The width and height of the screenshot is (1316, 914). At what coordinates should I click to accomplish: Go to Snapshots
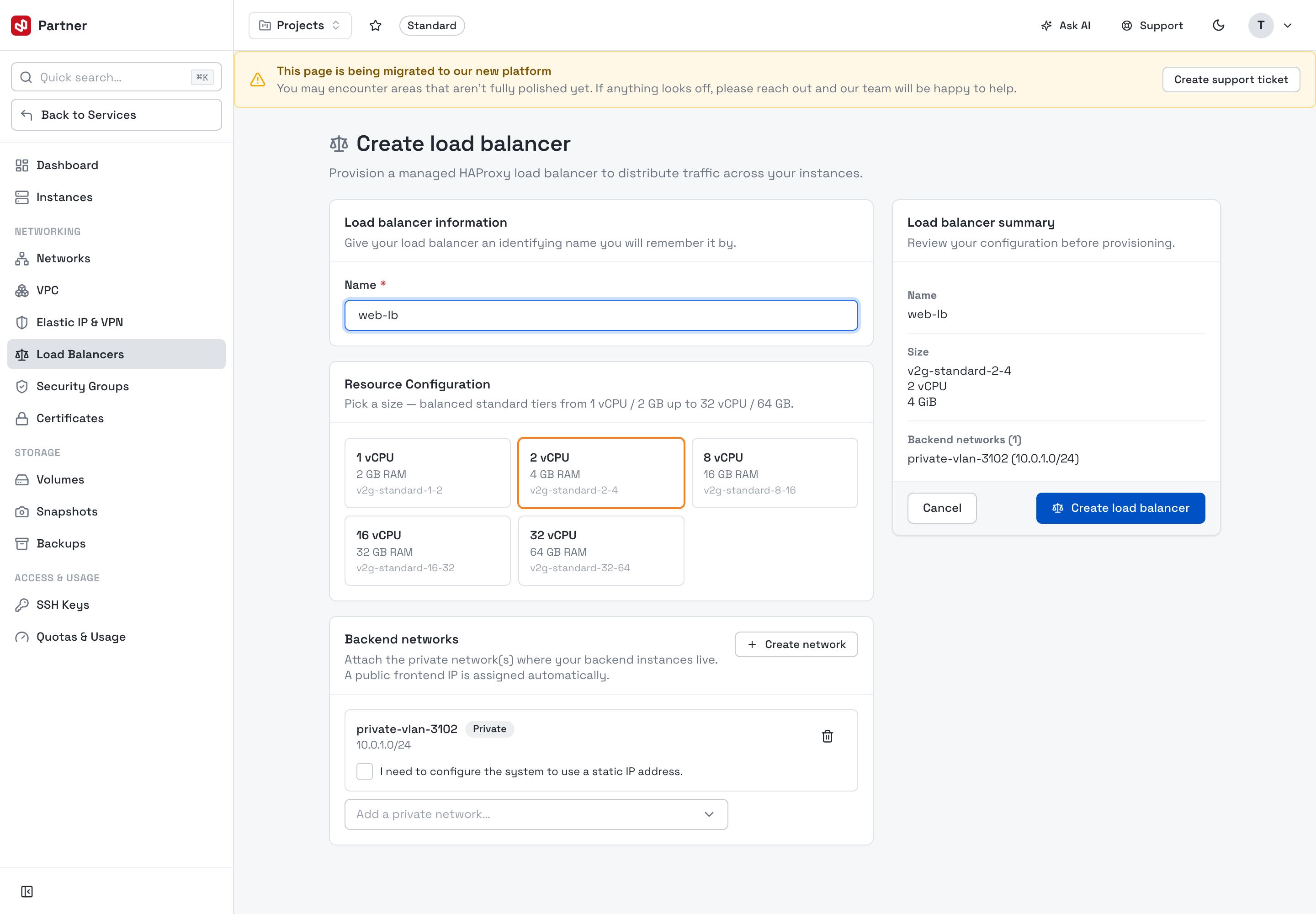click(x=116, y=511)
